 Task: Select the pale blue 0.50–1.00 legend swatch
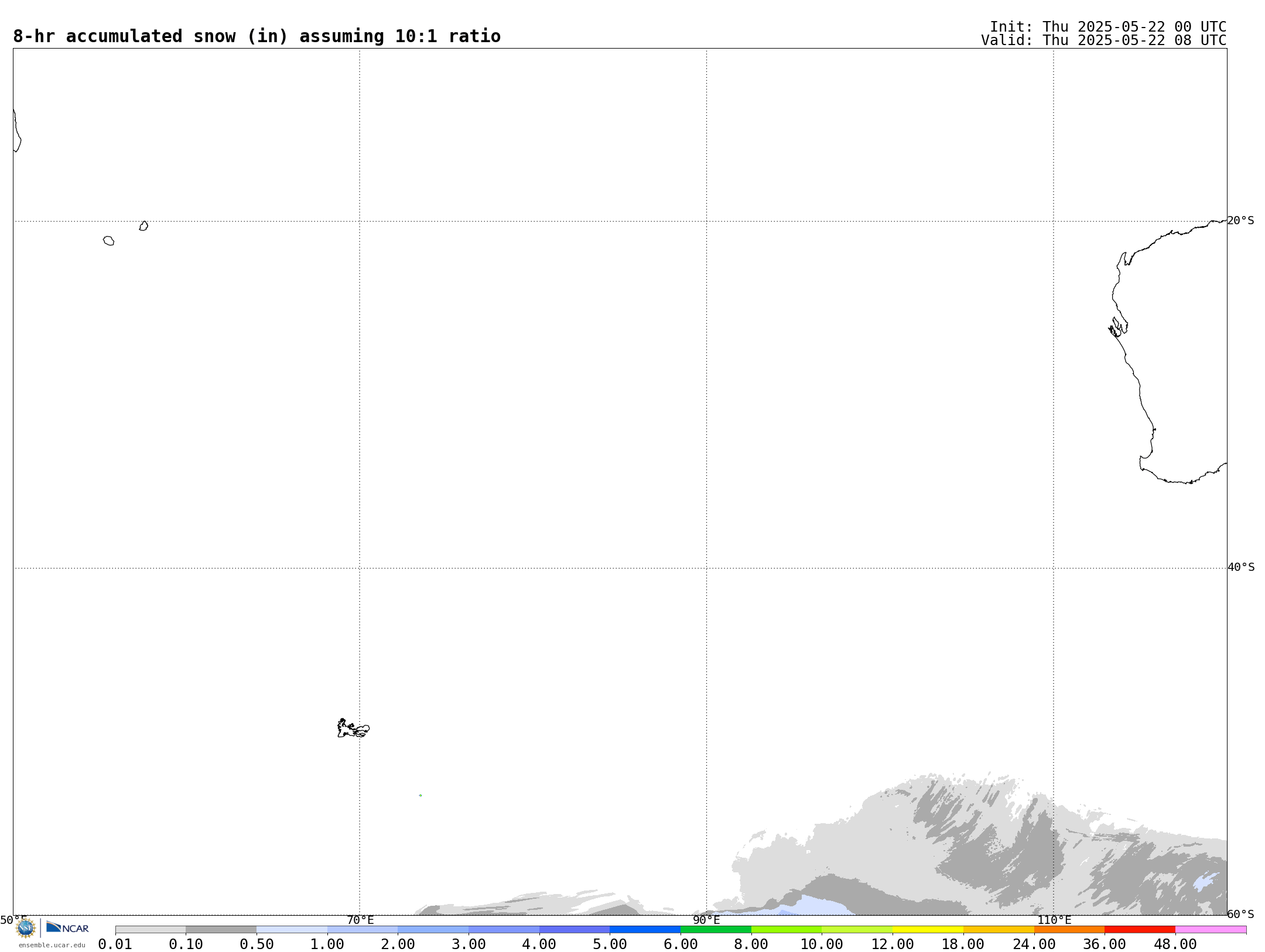(292, 930)
